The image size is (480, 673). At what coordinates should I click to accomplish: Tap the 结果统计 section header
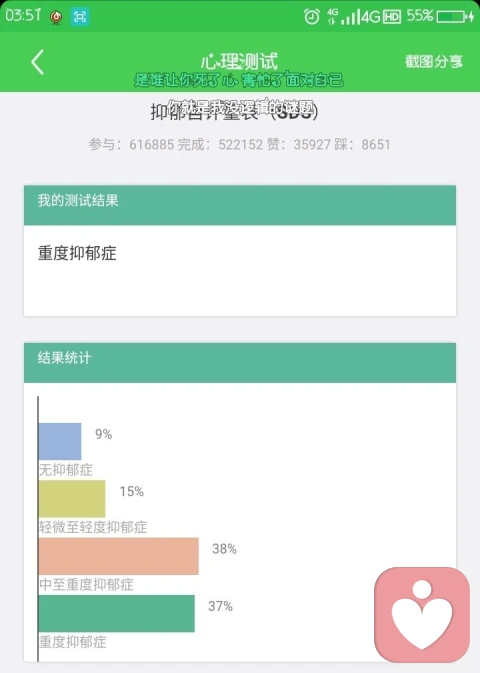click(240, 363)
